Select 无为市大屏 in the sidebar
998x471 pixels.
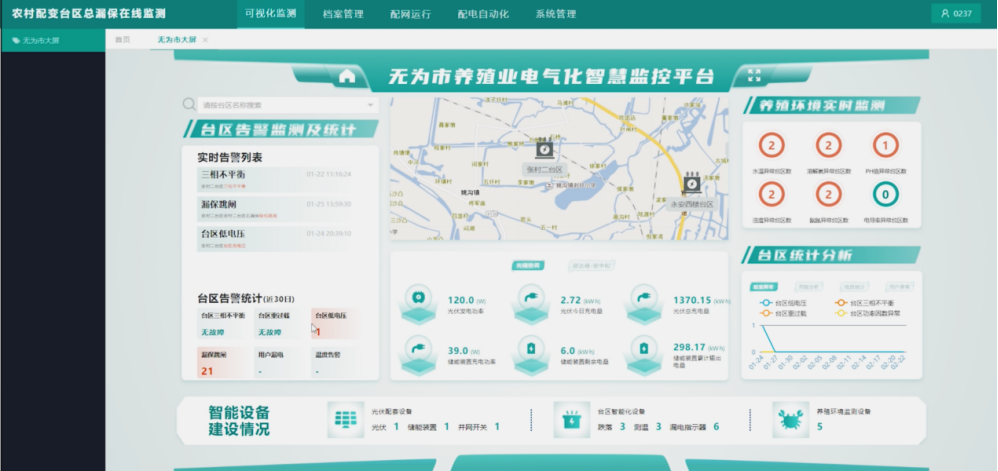pos(53,40)
